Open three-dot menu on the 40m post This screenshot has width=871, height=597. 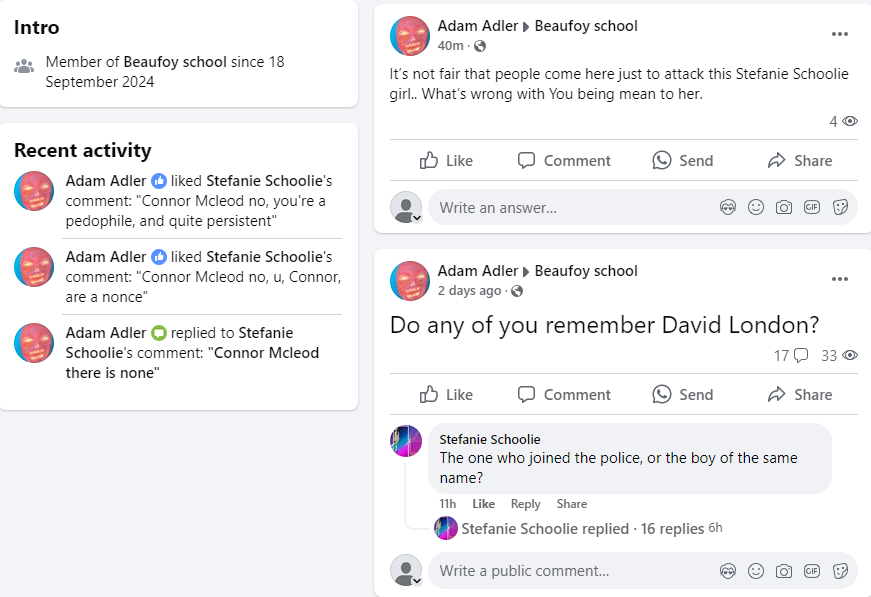coord(840,34)
